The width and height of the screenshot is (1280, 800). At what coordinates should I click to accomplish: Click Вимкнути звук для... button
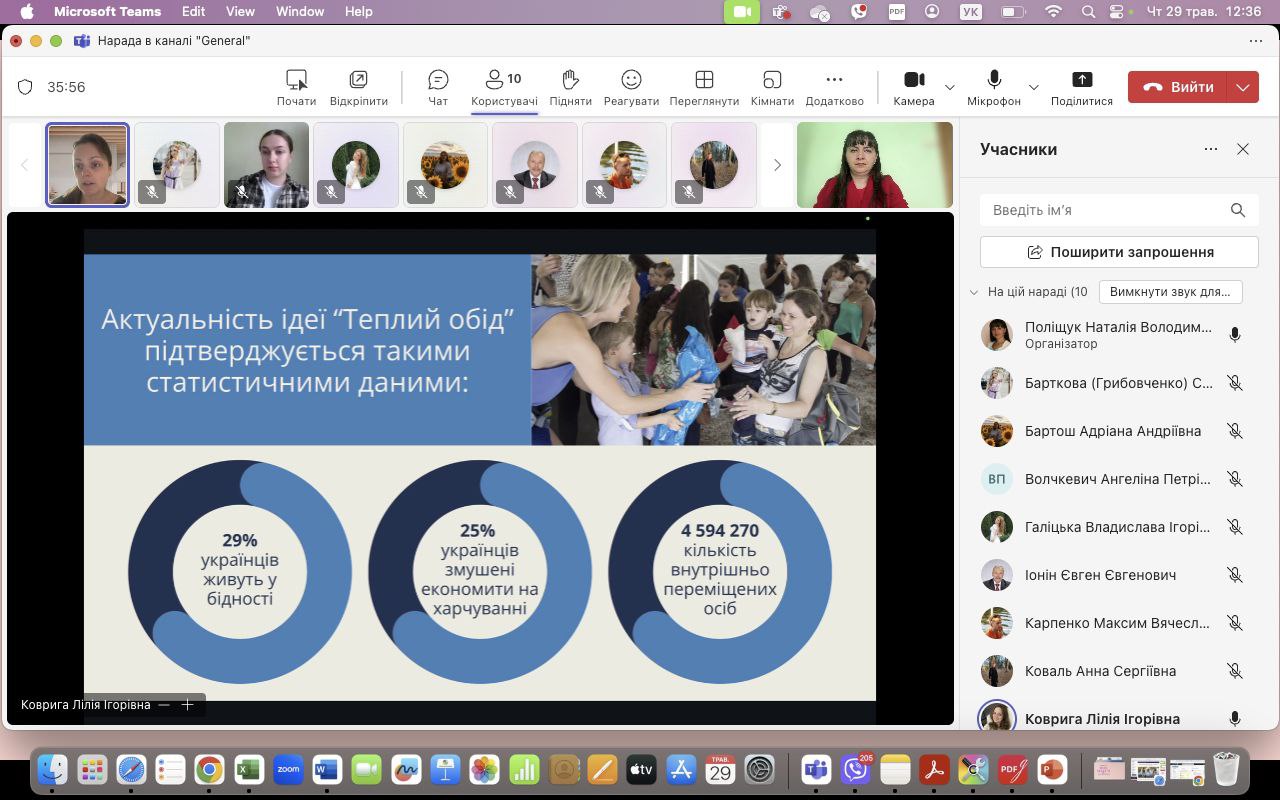click(1170, 292)
